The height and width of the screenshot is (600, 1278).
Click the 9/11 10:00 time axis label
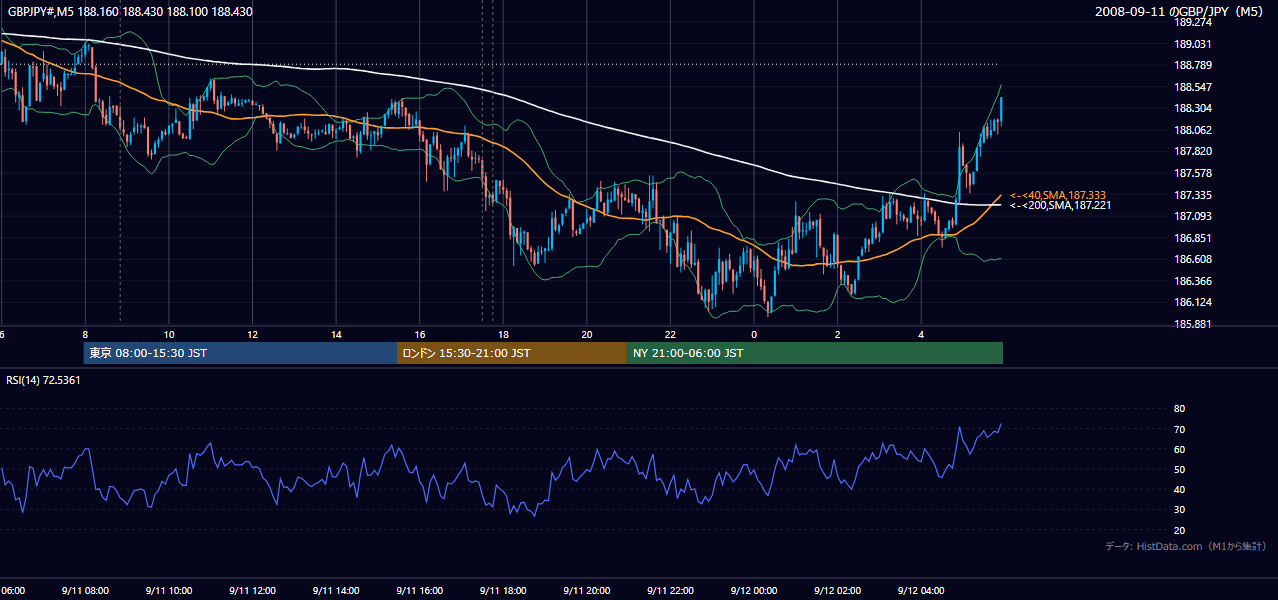coord(168,590)
